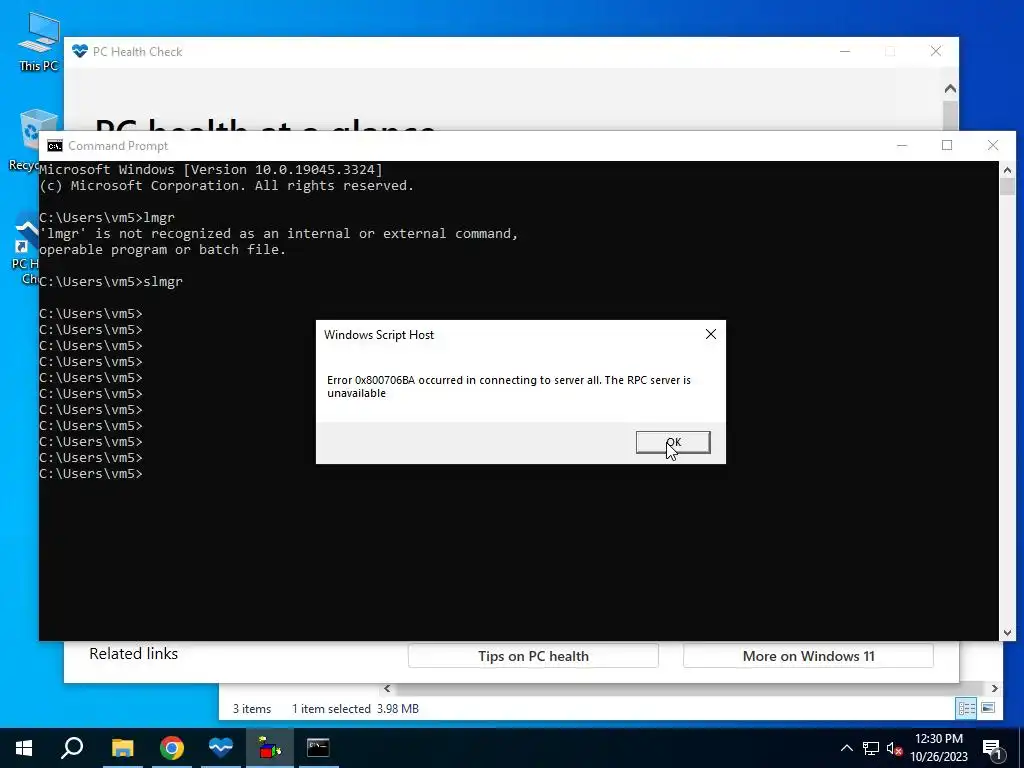Maximize the Command Prompt window
Viewport: 1024px width, 768px height.
click(947, 145)
